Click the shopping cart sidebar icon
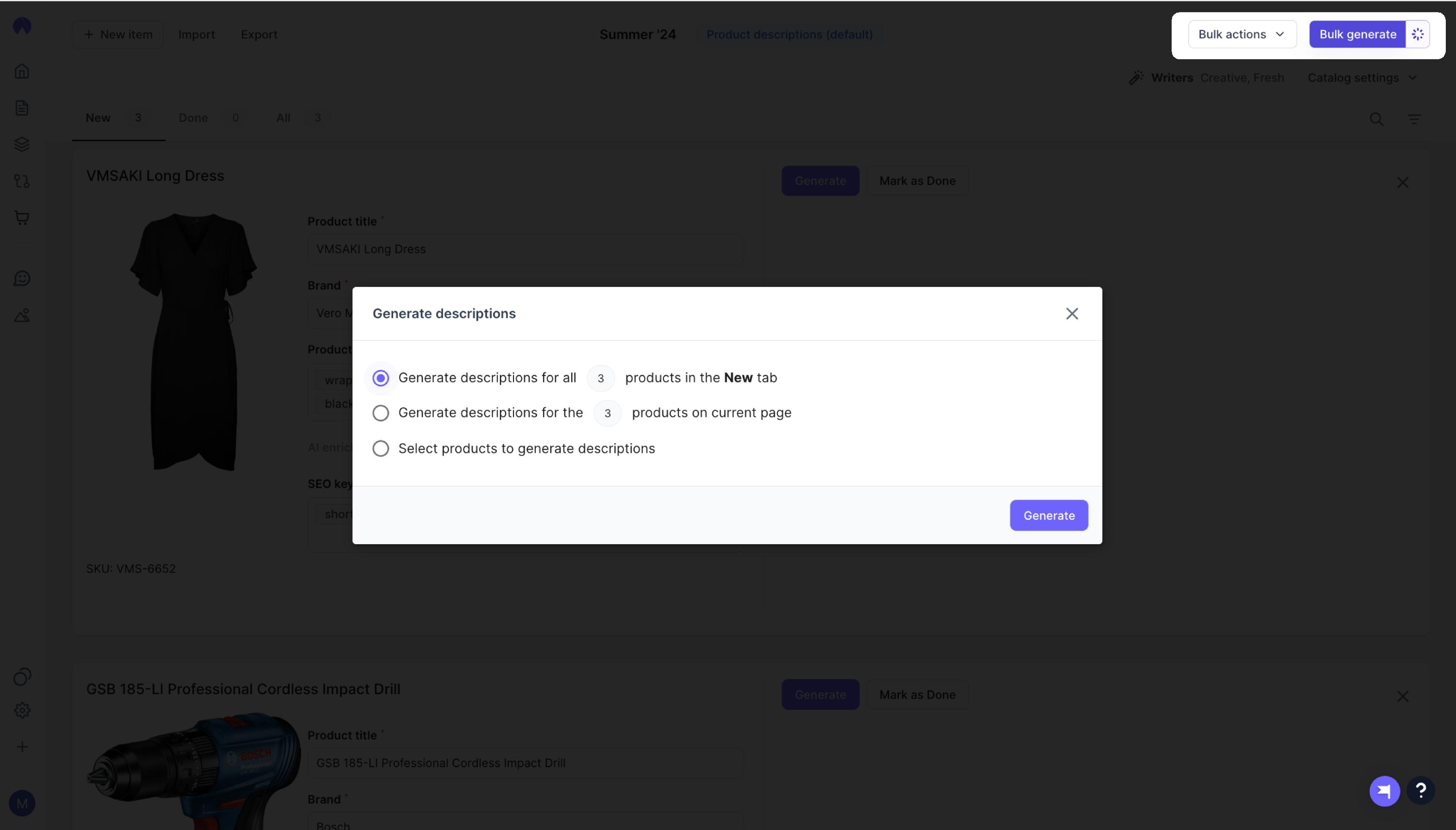 pos(22,217)
